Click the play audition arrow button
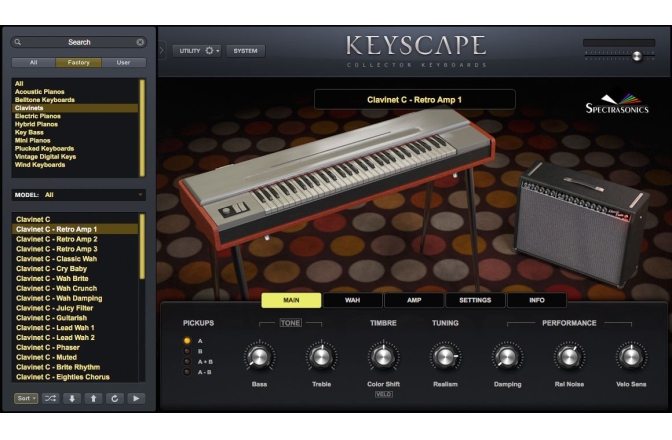This screenshot has height=440, width=672. pyautogui.click(x=136, y=398)
